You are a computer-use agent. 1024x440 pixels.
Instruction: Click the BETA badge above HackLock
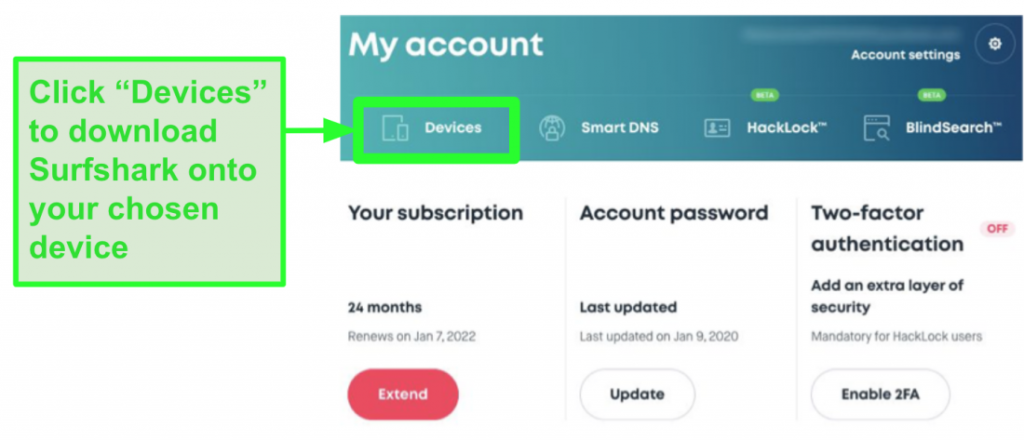tap(763, 95)
